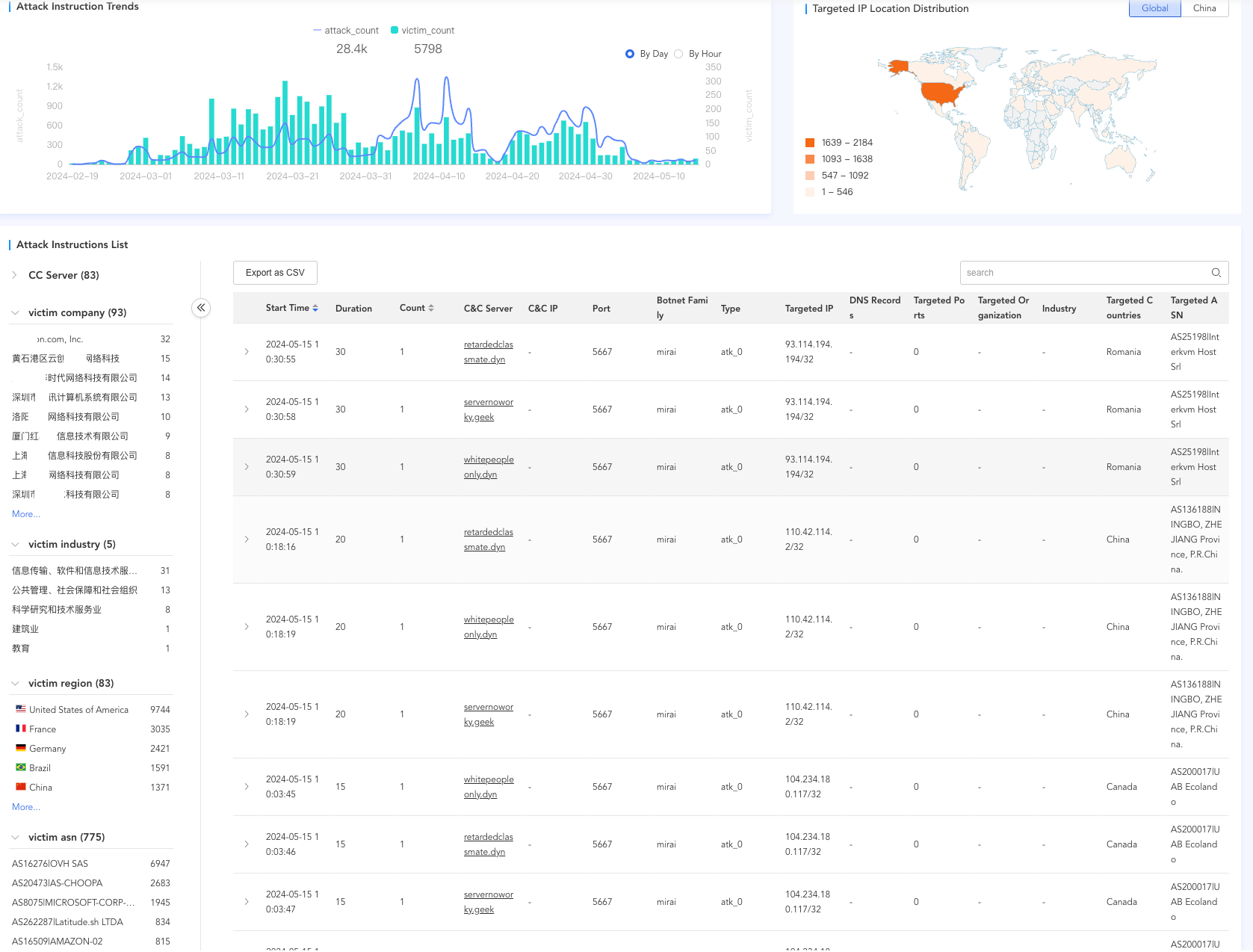Collapse the sidebar with double-chevron icon
This screenshot has height=952, width=1253.
coord(201,308)
